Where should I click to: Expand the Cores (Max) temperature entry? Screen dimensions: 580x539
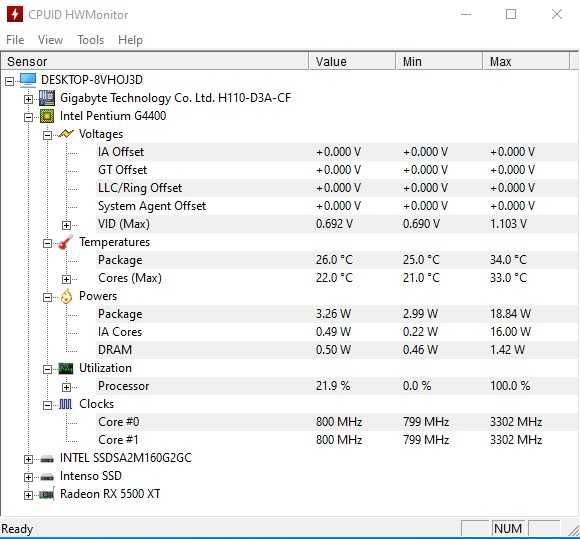coord(66,279)
